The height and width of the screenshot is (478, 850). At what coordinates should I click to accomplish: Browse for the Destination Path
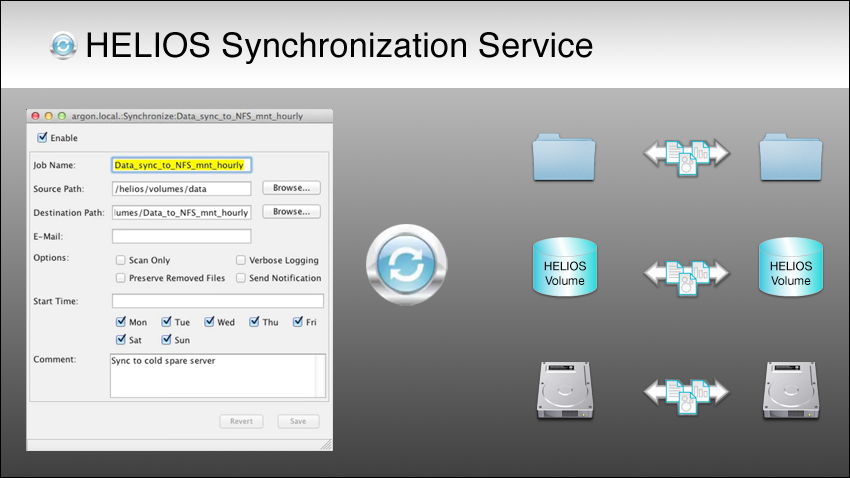(x=292, y=212)
